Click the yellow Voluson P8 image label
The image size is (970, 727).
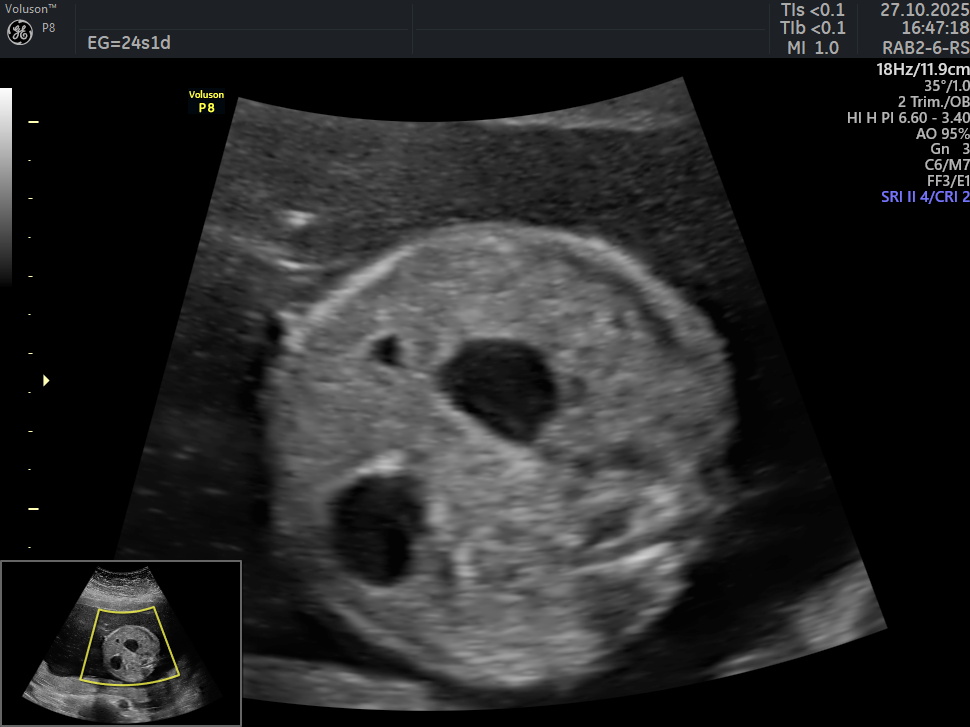click(x=206, y=102)
